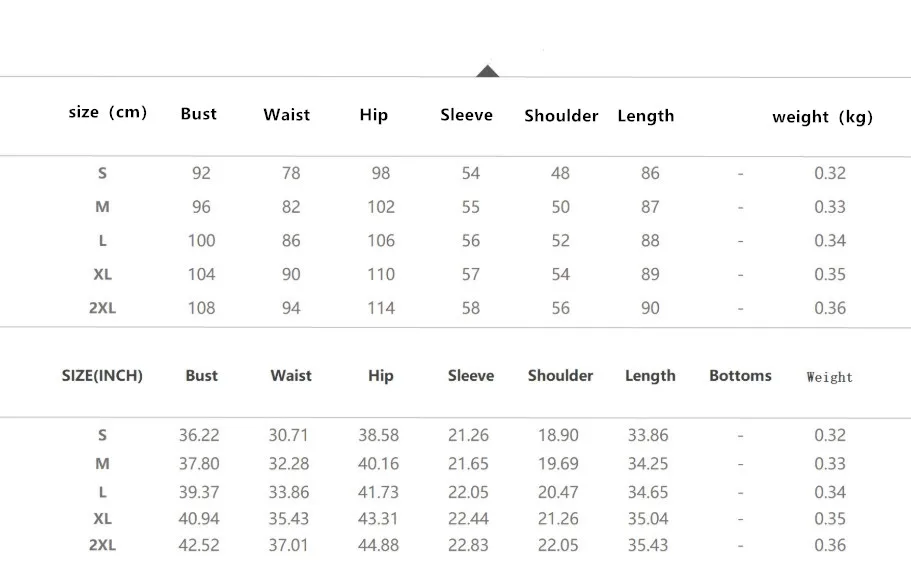
Task: Click the length value 35.04 for XL
Action: click(x=648, y=519)
